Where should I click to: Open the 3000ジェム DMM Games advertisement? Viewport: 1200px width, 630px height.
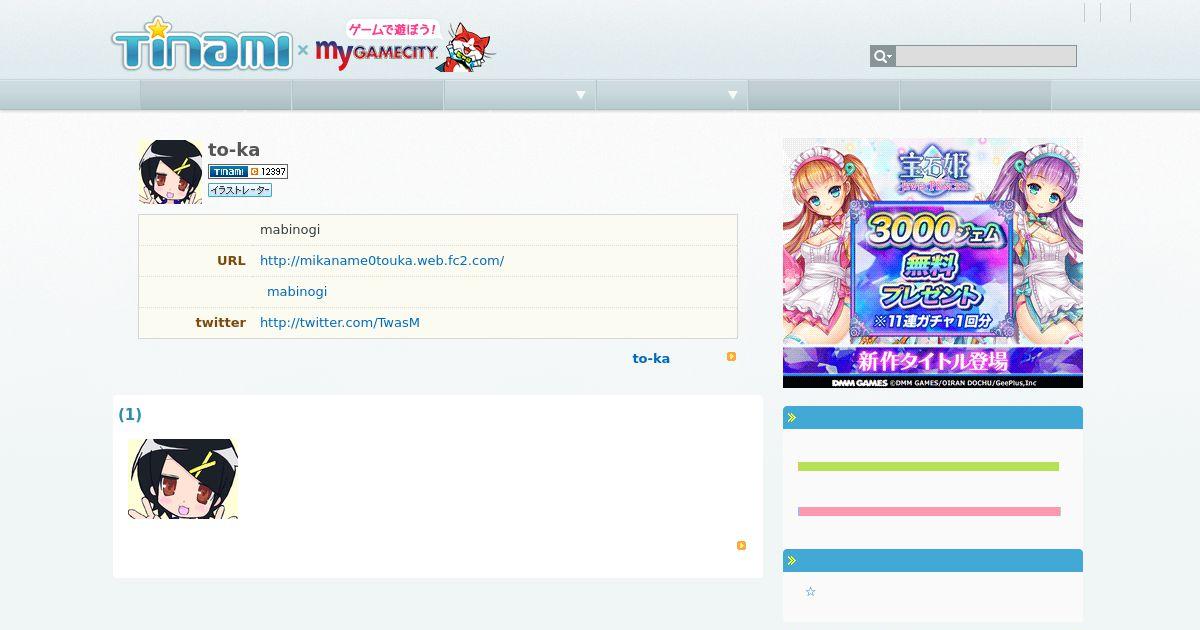click(933, 263)
